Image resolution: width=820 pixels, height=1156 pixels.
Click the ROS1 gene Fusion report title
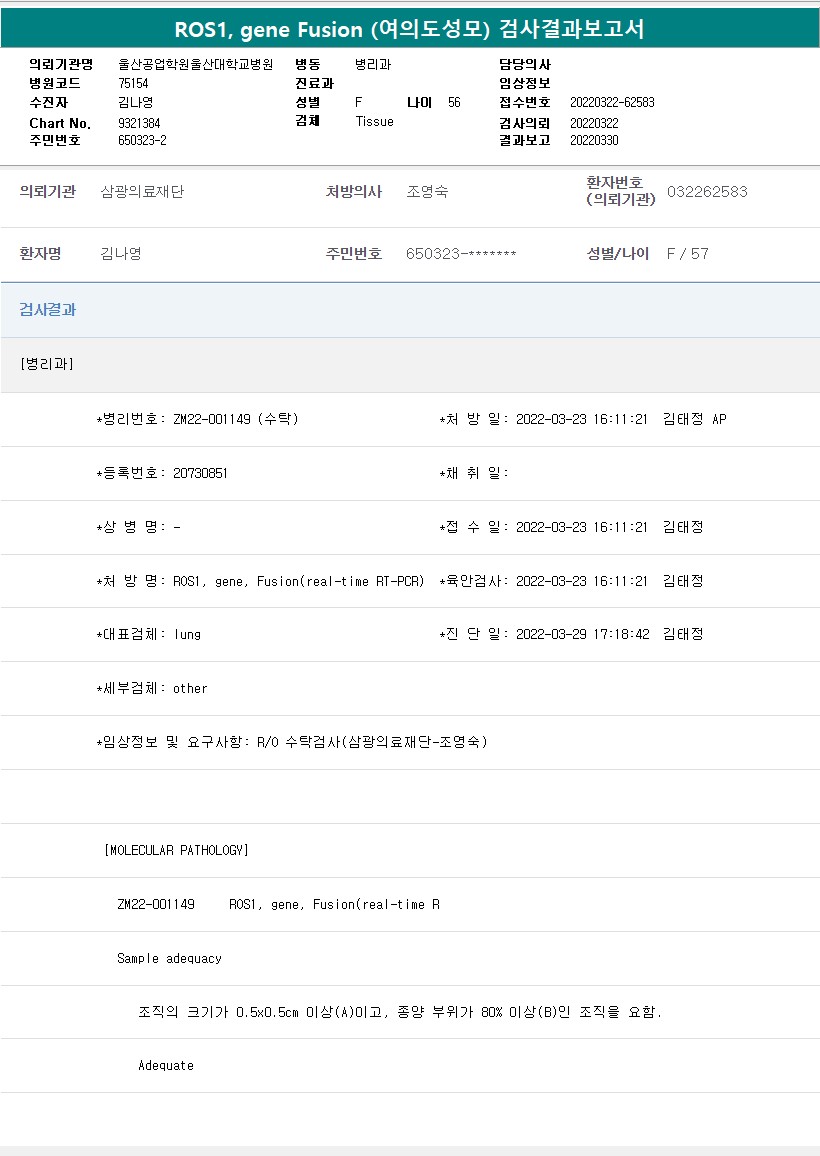point(409,30)
